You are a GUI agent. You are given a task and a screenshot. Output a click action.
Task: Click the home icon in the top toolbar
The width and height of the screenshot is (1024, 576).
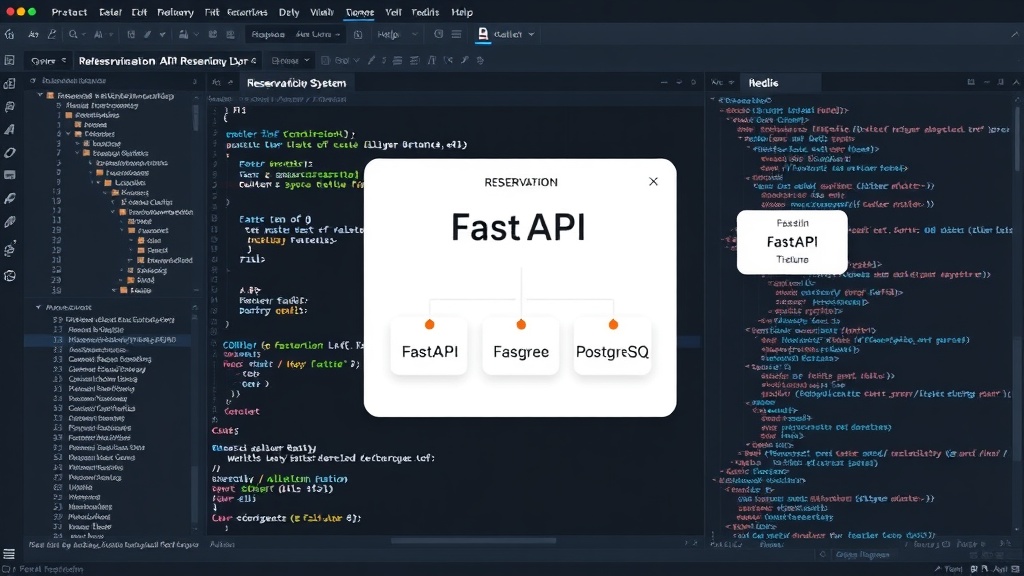(9, 34)
